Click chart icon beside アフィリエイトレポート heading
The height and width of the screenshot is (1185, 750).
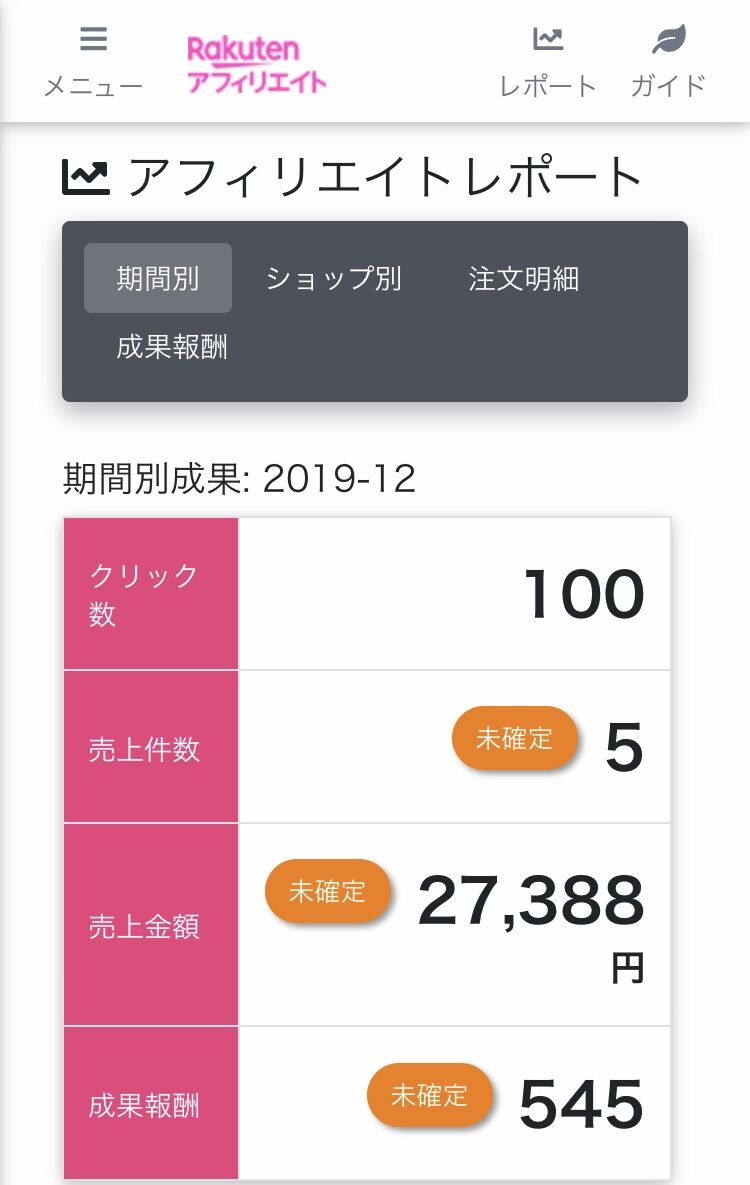pyautogui.click(x=86, y=177)
